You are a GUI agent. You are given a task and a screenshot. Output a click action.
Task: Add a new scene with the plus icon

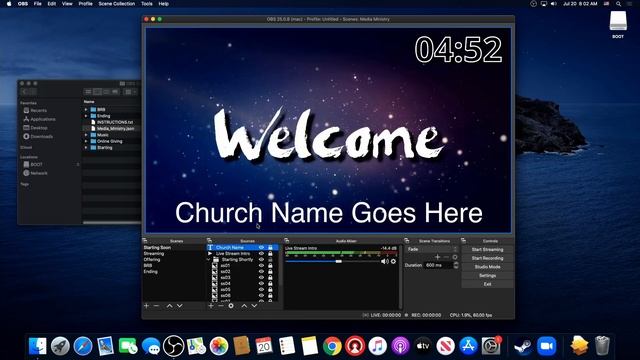(x=147, y=306)
